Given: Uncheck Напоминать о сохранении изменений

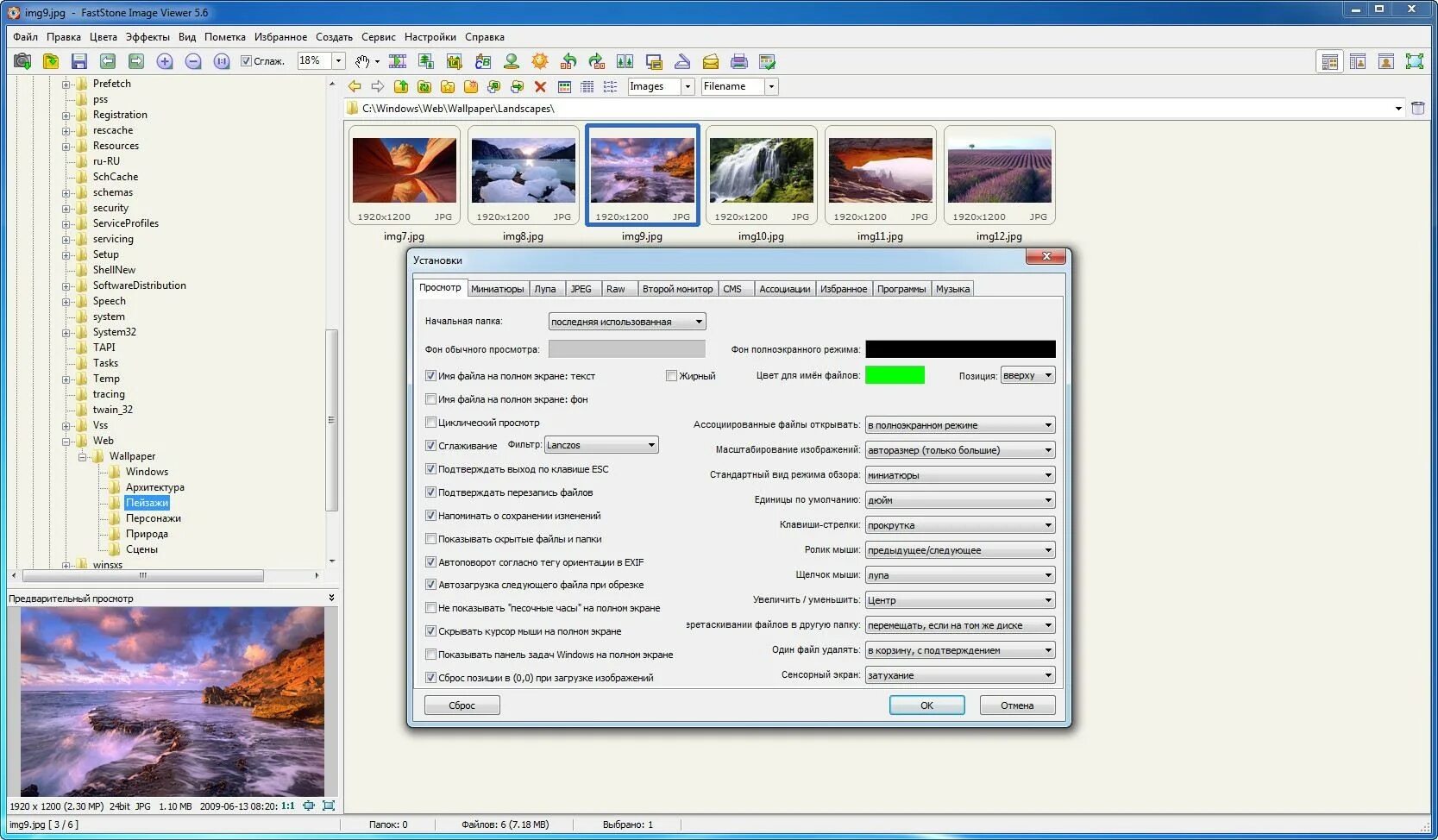Looking at the screenshot, I should point(430,516).
